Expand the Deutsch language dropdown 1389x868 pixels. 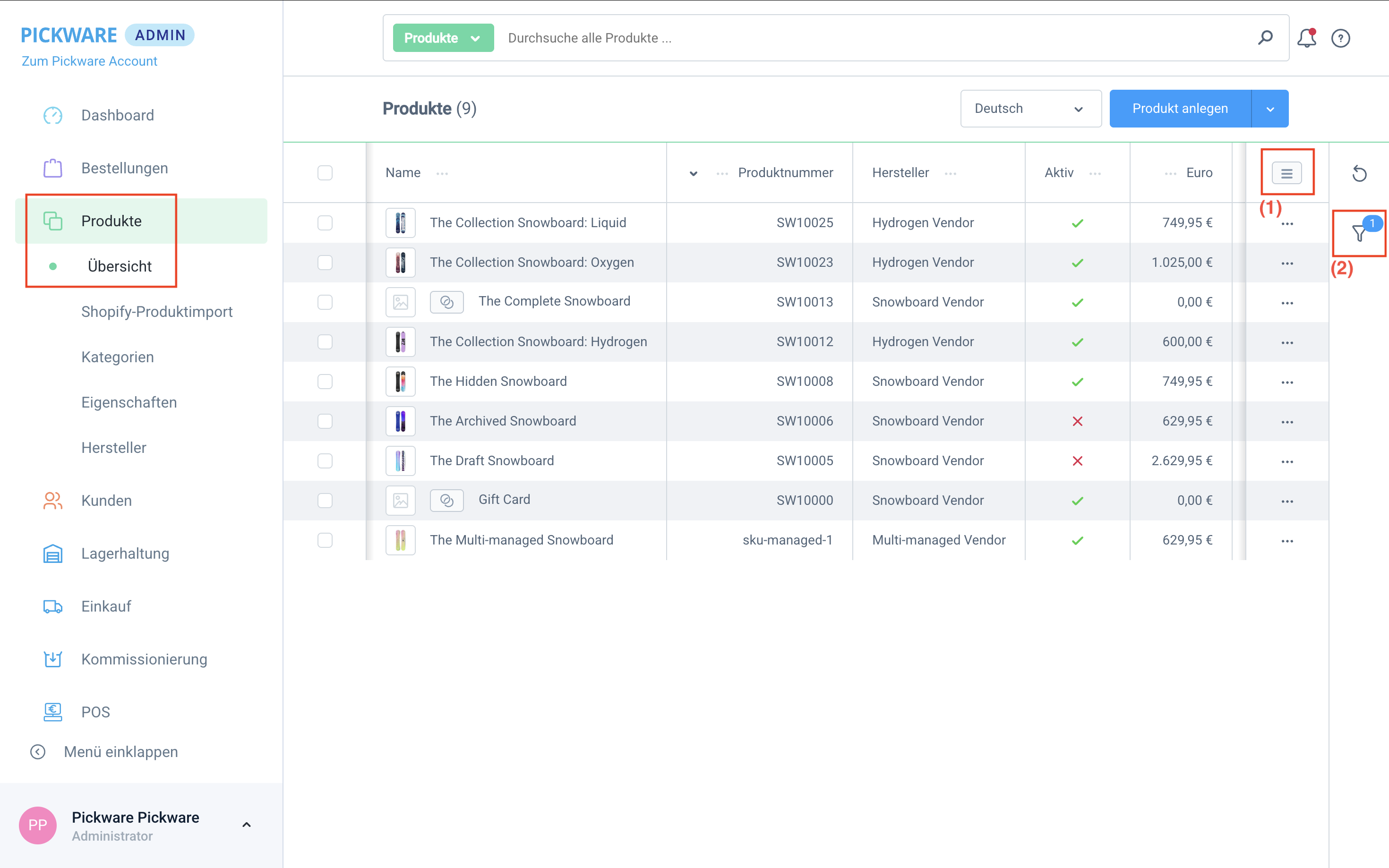click(1030, 109)
